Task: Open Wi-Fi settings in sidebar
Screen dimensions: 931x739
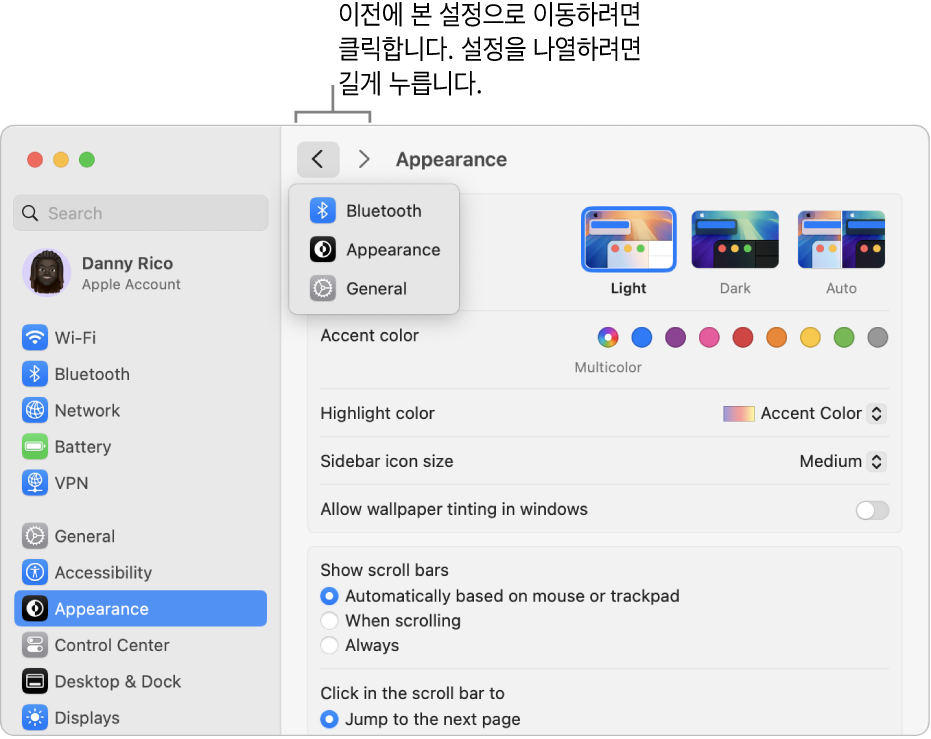Action: tap(140, 338)
